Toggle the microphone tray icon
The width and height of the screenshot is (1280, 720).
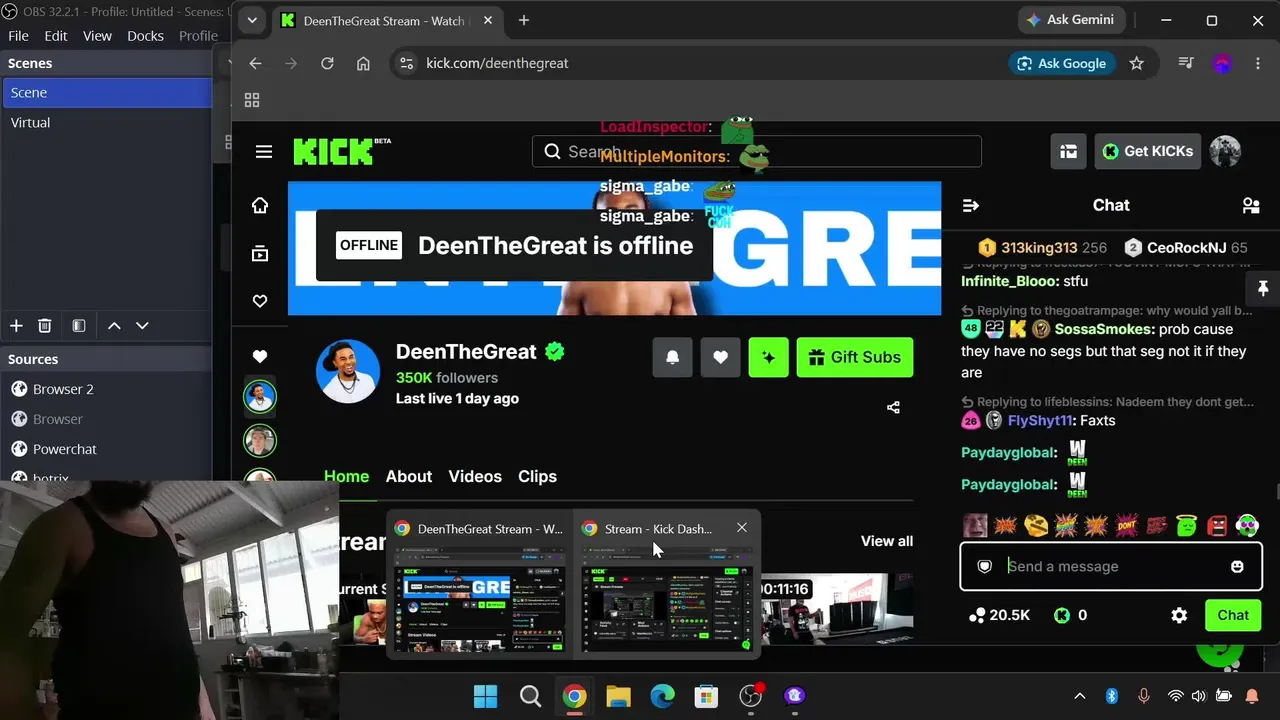tap(1144, 696)
